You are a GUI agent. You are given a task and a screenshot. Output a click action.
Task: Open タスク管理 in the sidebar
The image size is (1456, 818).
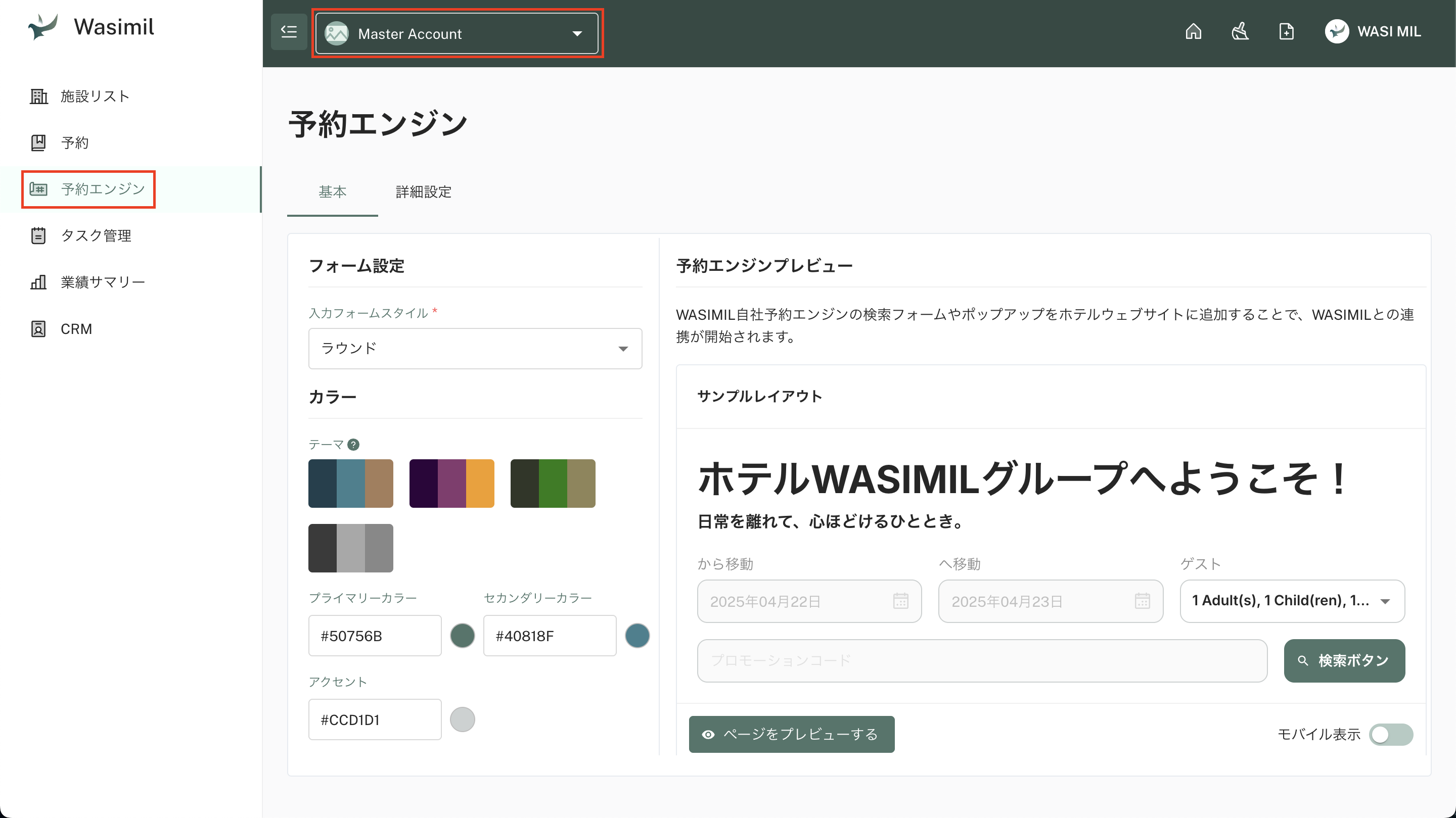[x=95, y=235]
